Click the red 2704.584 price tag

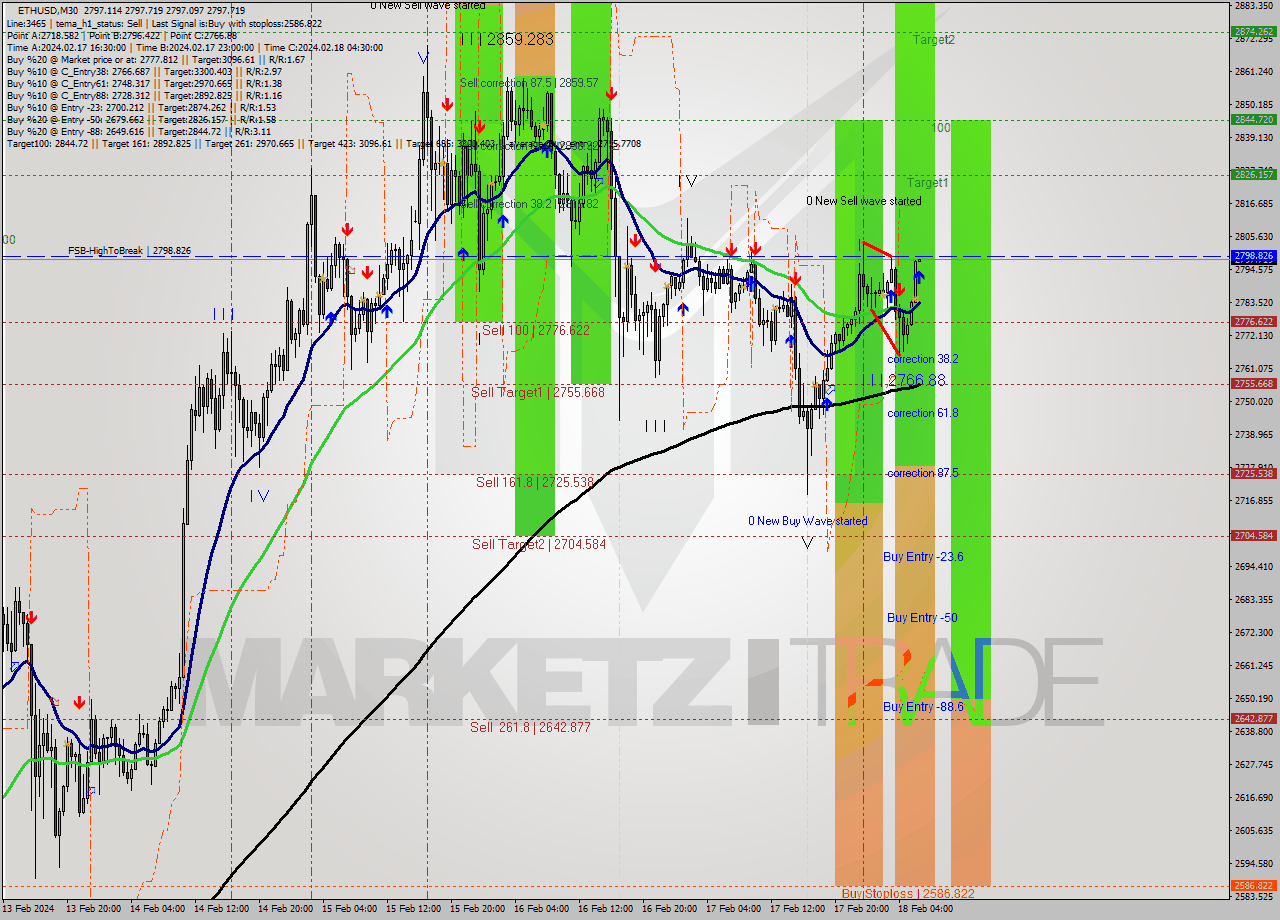click(x=1254, y=536)
